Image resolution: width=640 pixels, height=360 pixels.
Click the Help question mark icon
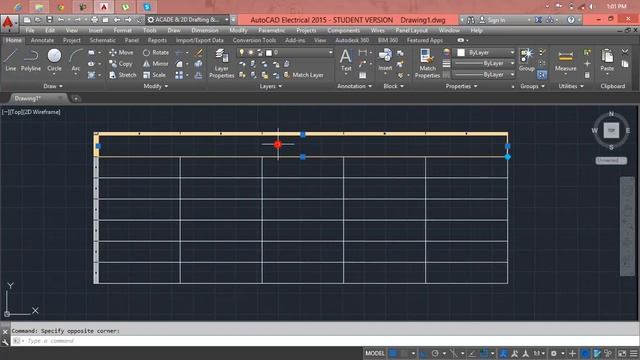571,20
